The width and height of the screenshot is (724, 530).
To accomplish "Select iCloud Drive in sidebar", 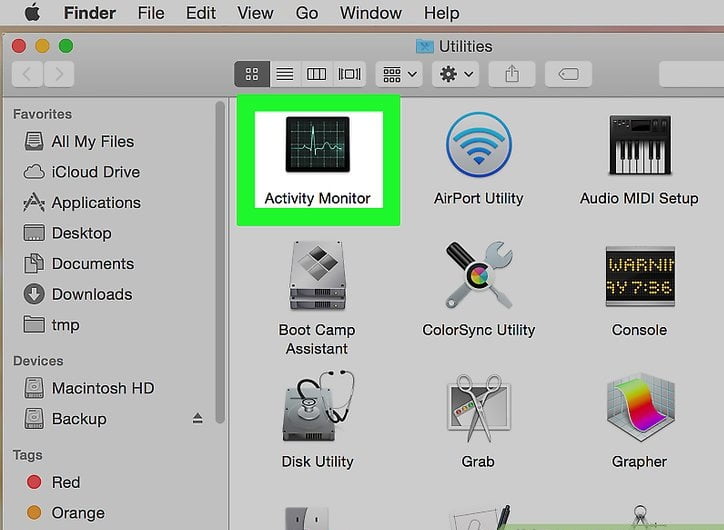I will coord(82,172).
